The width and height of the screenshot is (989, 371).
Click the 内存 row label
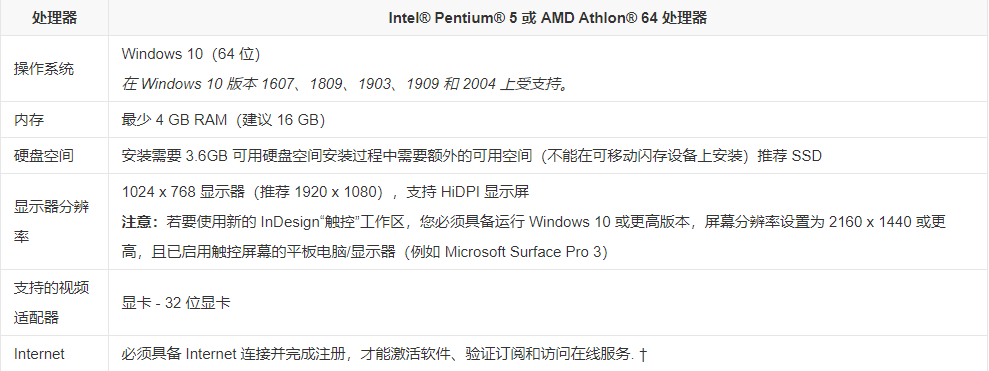pyautogui.click(x=29, y=120)
